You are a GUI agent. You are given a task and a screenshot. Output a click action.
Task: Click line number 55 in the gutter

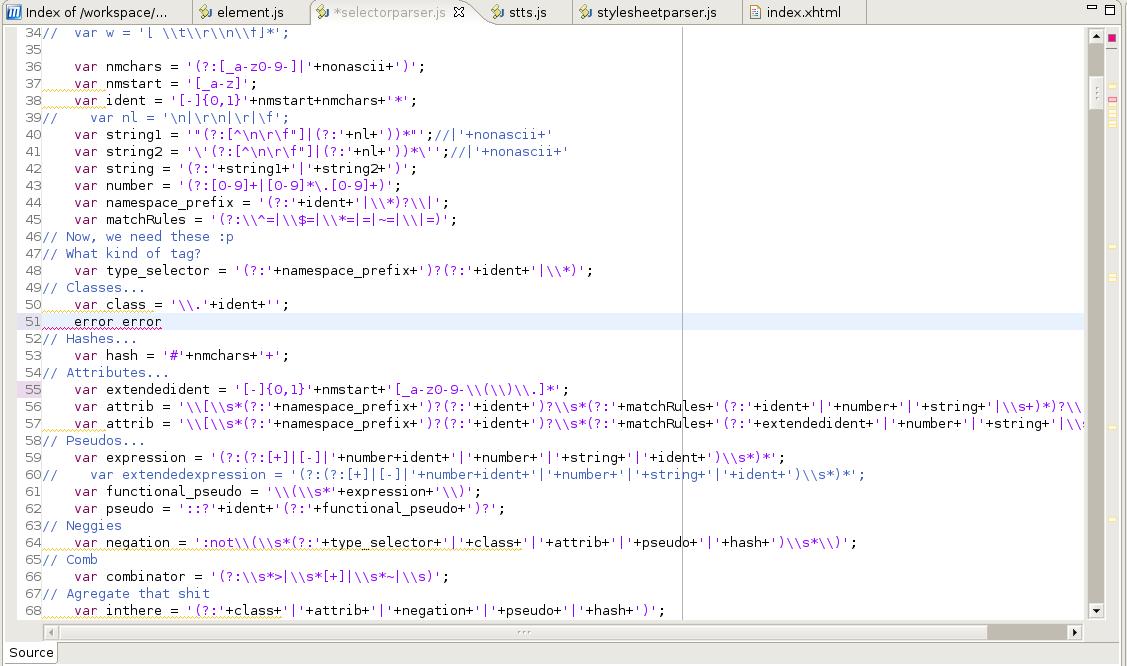pos(33,389)
